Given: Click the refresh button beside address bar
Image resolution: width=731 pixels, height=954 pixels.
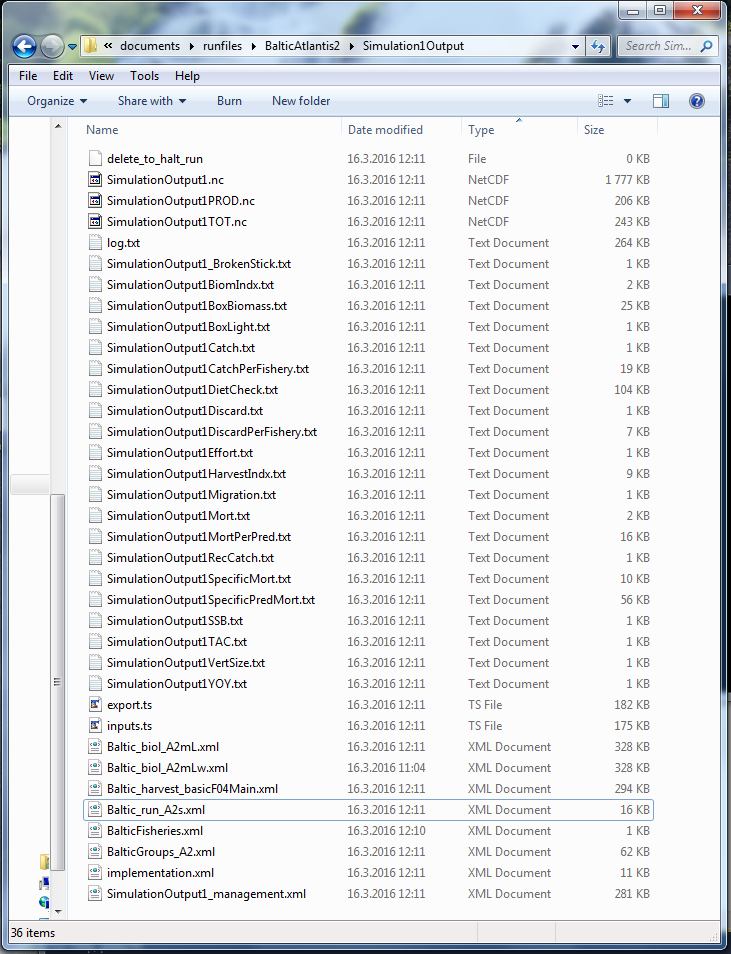Looking at the screenshot, I should (598, 46).
